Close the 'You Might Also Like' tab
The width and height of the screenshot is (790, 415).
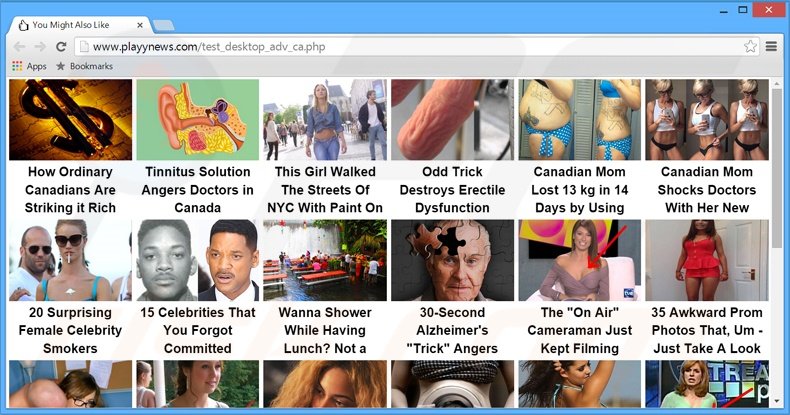(x=140, y=25)
